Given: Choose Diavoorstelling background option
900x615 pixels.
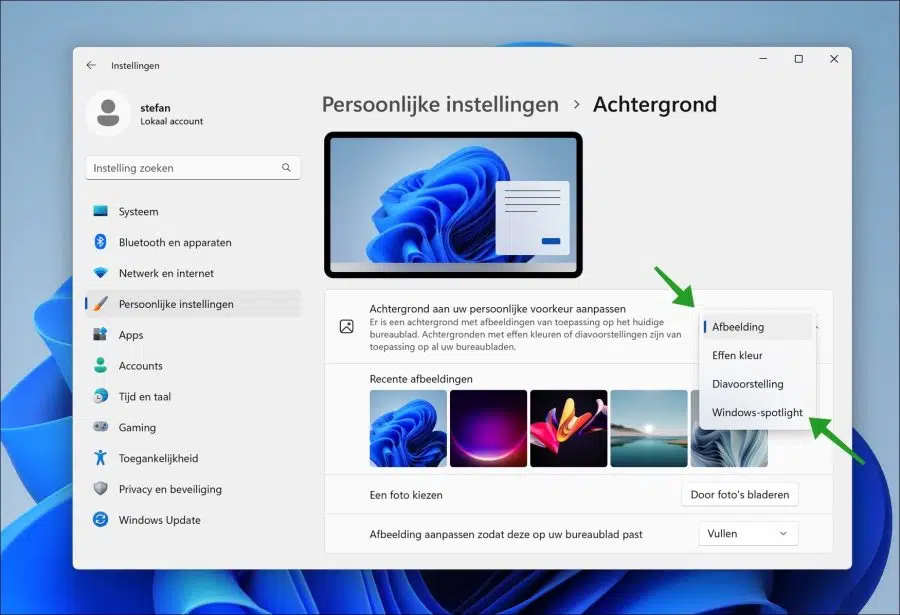Looking at the screenshot, I should coord(757,384).
